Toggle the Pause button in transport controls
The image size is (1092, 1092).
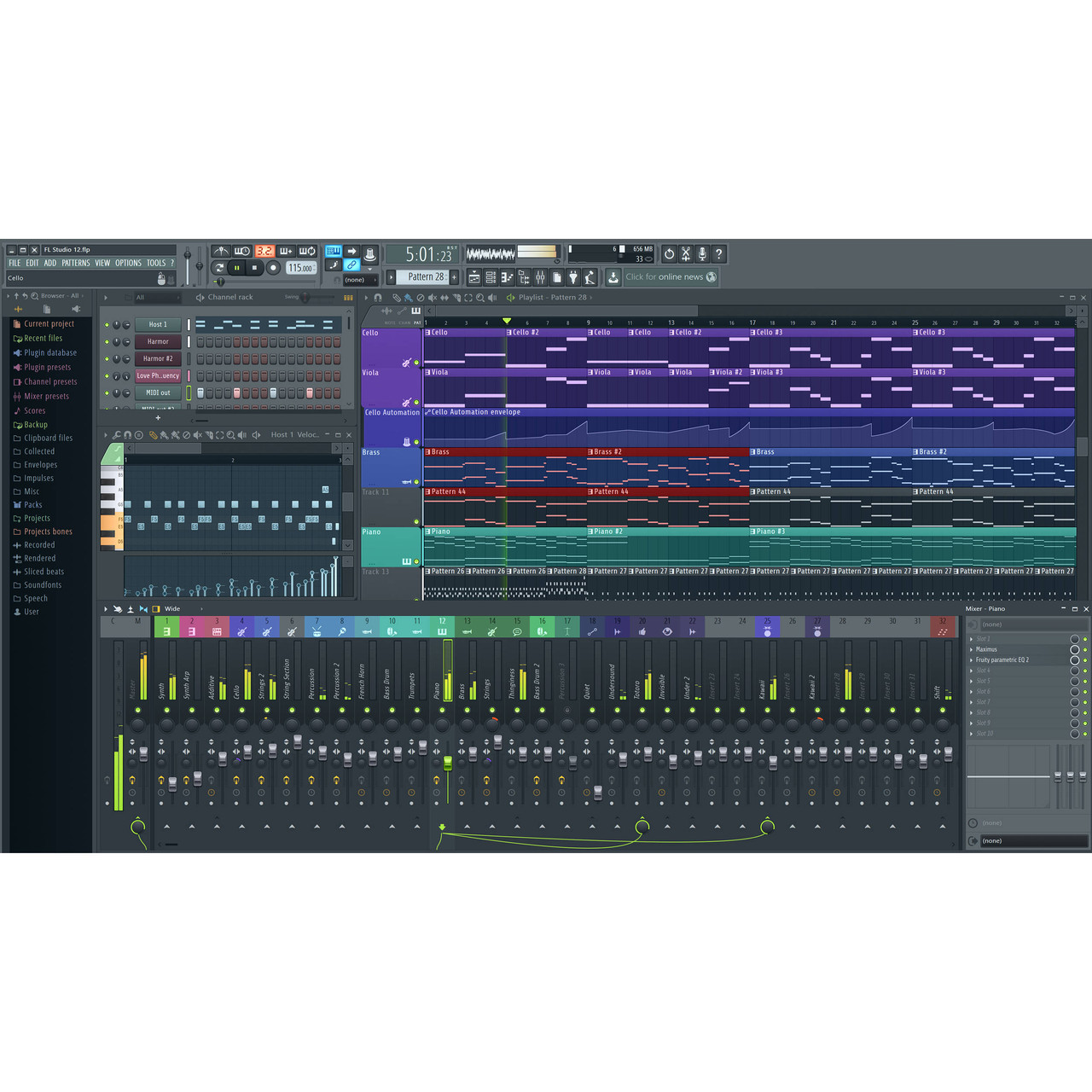coord(235,267)
